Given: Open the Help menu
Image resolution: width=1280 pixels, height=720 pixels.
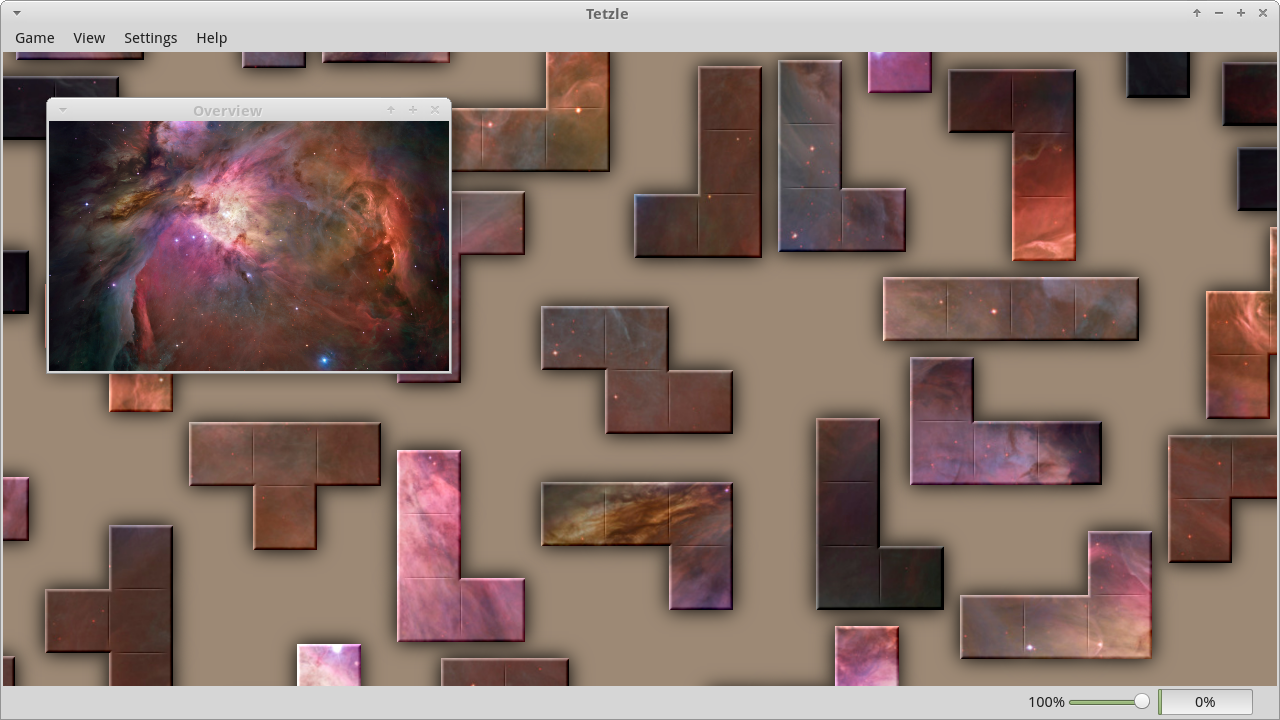Looking at the screenshot, I should tap(211, 38).
